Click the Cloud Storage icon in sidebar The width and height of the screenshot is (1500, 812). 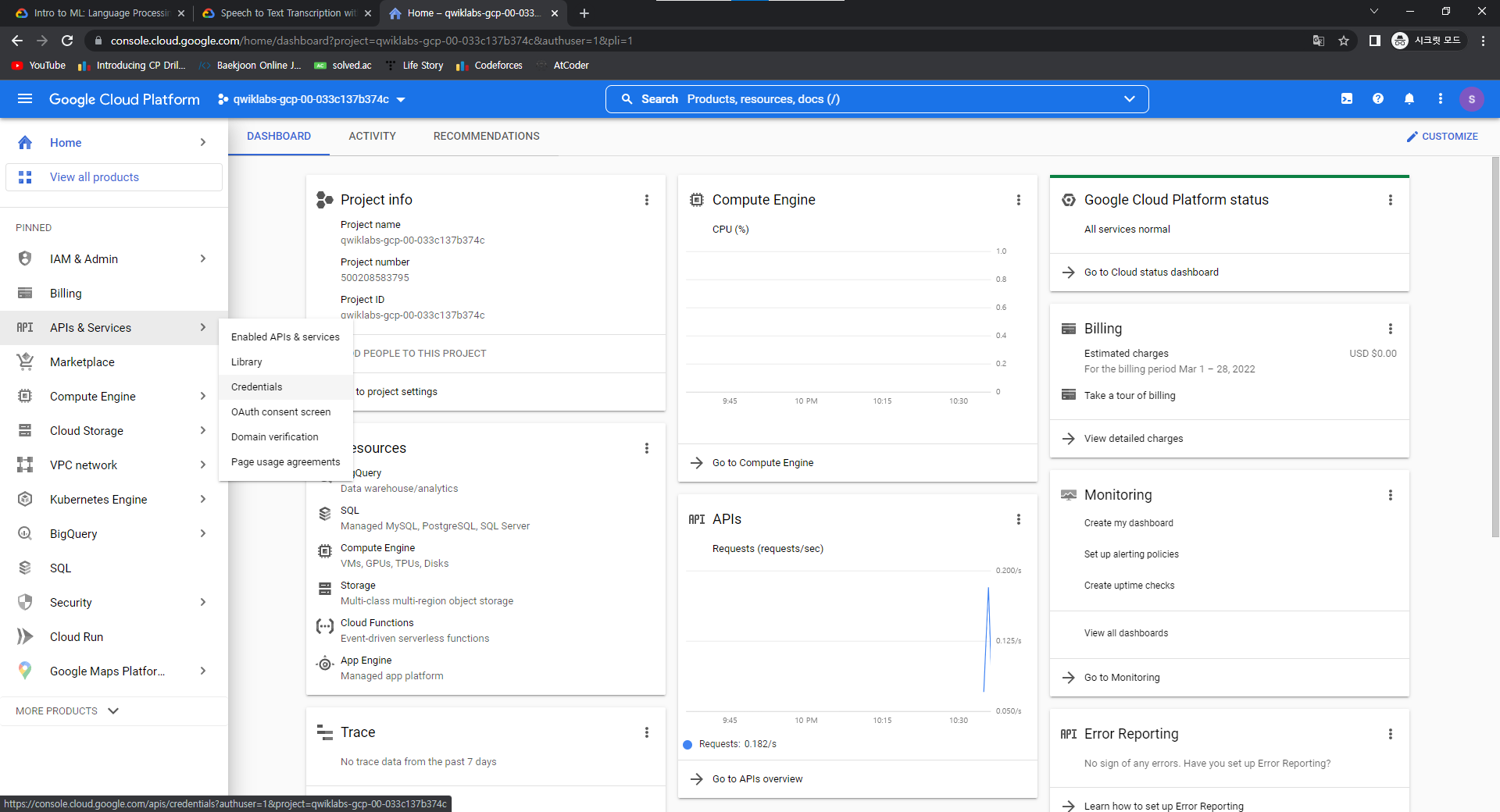coord(25,430)
